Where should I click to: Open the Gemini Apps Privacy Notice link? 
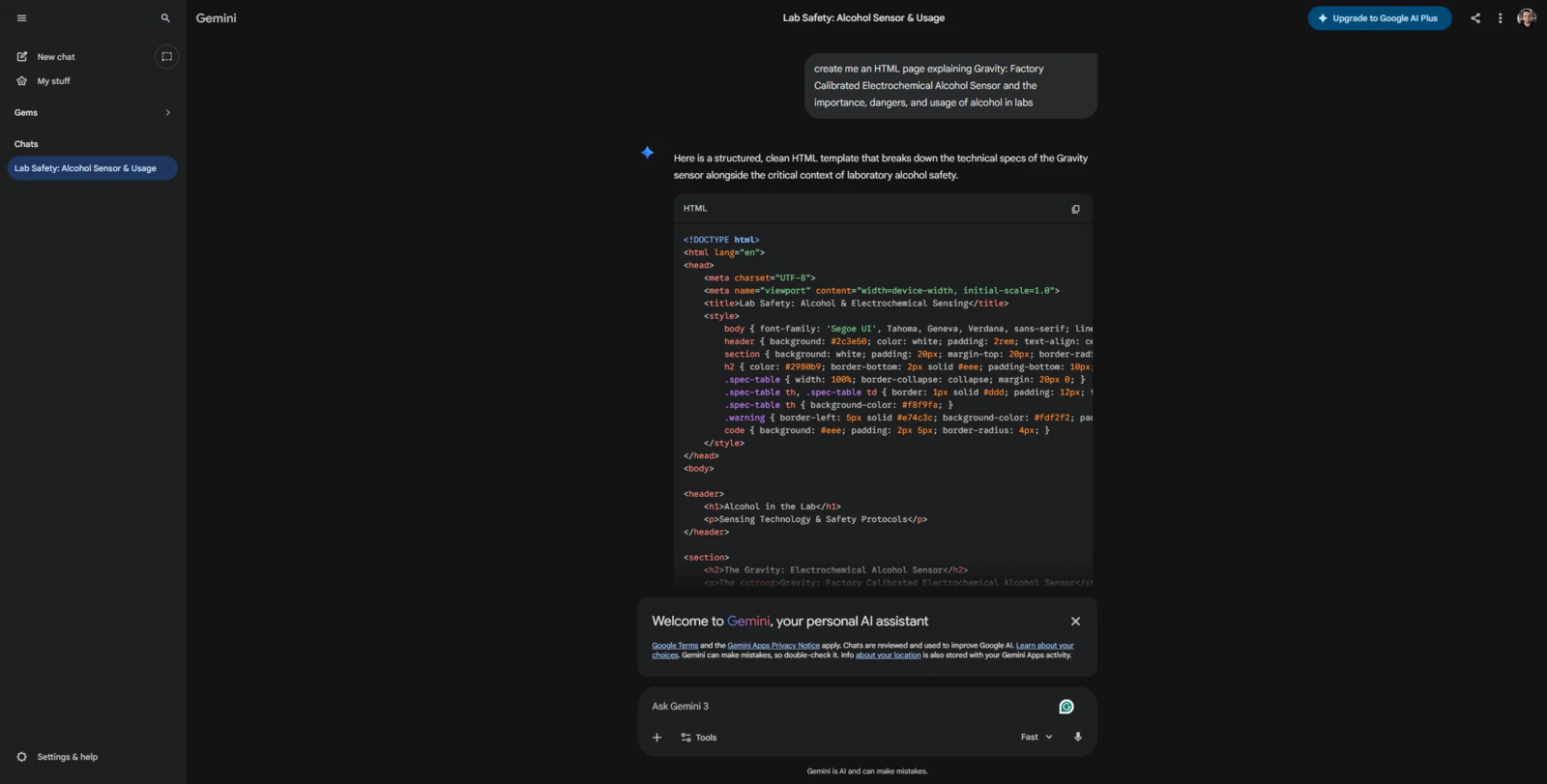tap(773, 646)
